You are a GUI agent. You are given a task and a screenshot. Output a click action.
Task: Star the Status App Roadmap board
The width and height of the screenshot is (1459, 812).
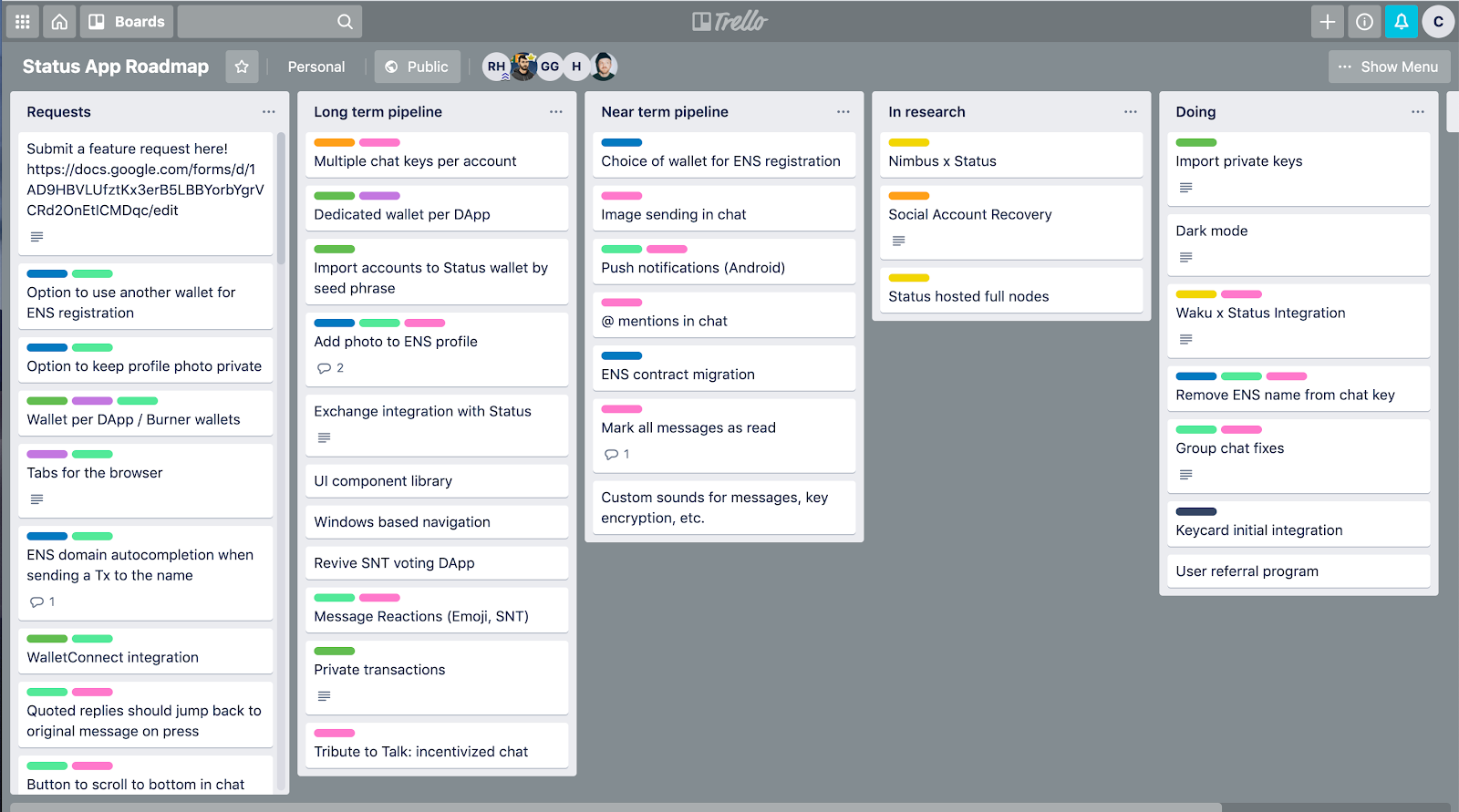[x=242, y=67]
